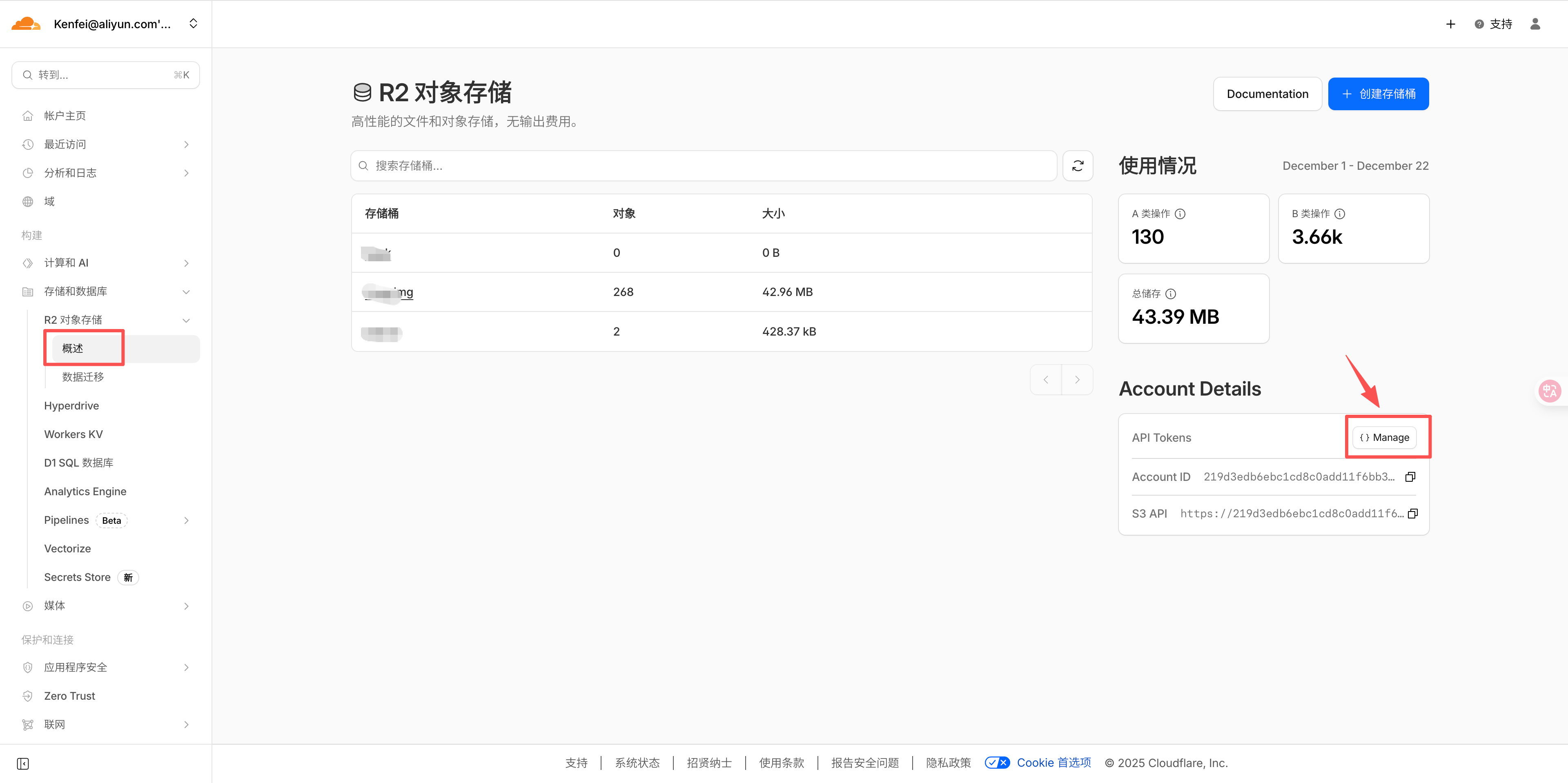
Task: Click the refresh buckets icon
Action: (x=1078, y=165)
